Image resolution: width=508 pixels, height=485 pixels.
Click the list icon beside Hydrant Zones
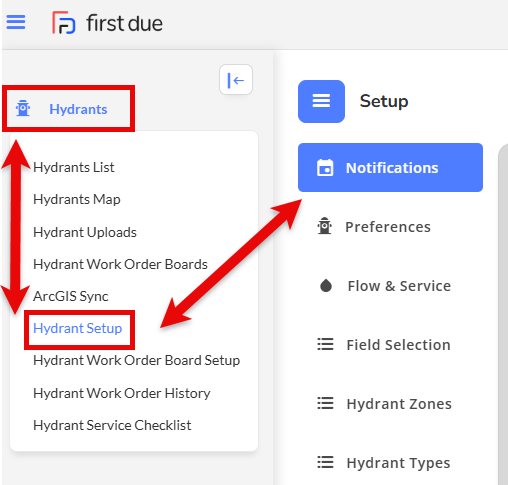325,403
